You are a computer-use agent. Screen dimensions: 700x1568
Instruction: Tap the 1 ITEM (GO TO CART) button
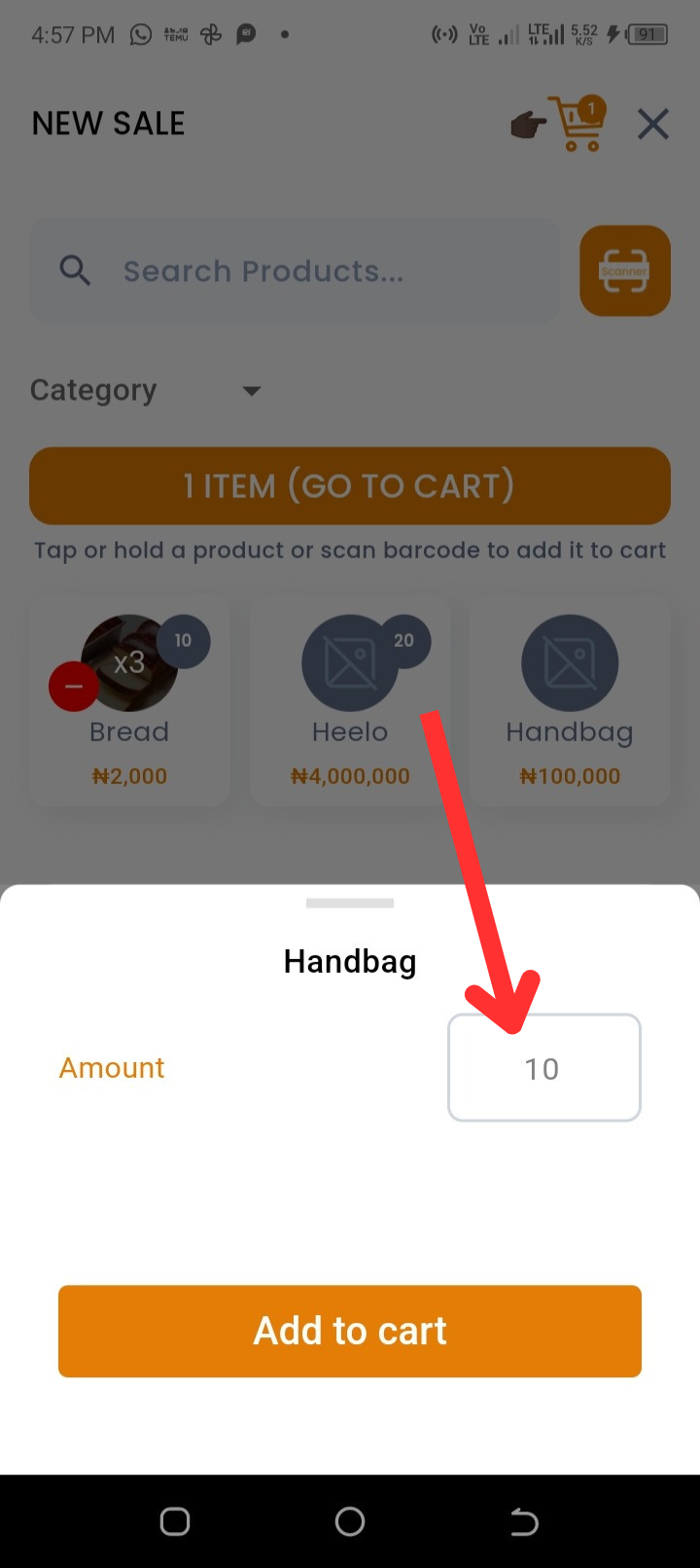pos(350,485)
